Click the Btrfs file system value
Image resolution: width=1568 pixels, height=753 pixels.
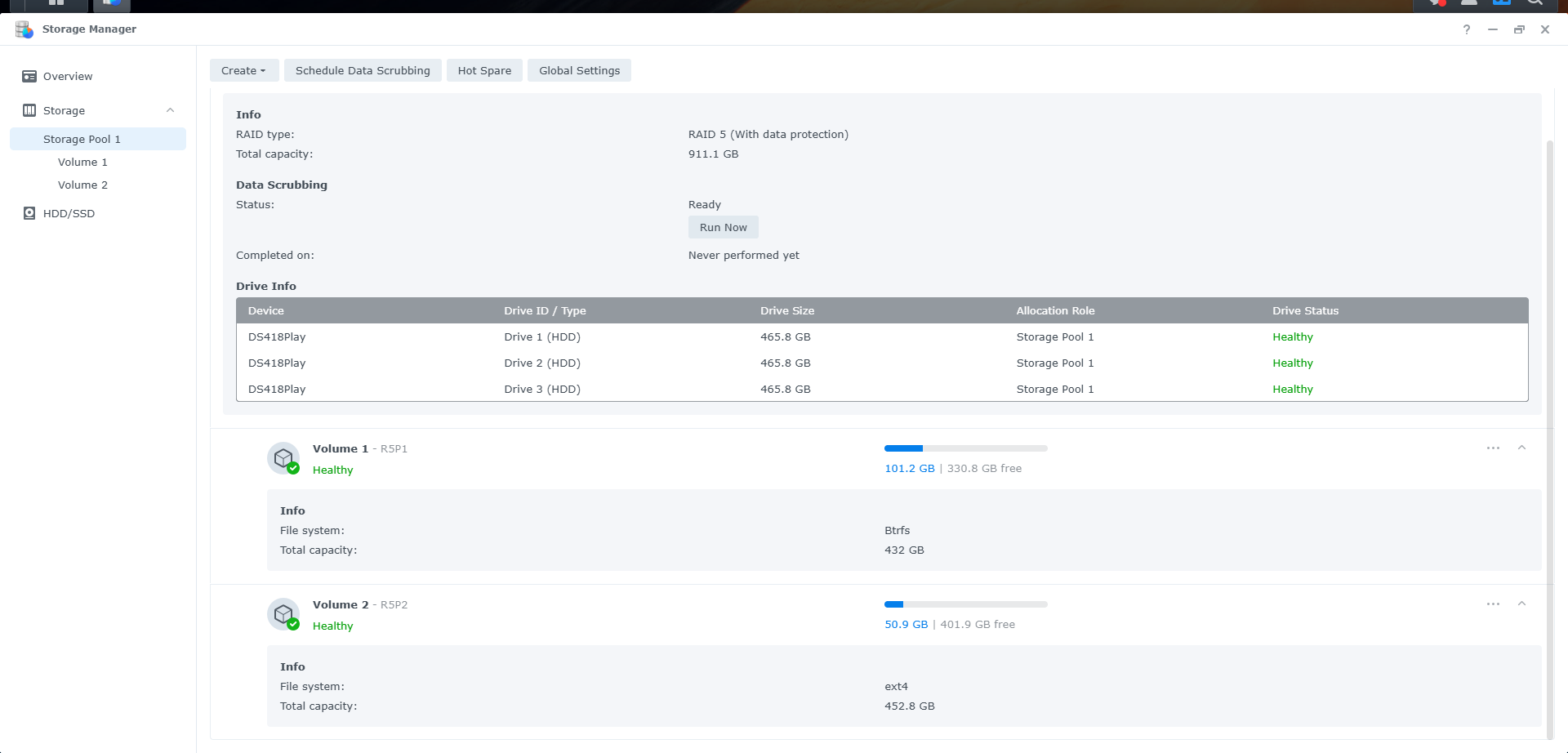(897, 530)
